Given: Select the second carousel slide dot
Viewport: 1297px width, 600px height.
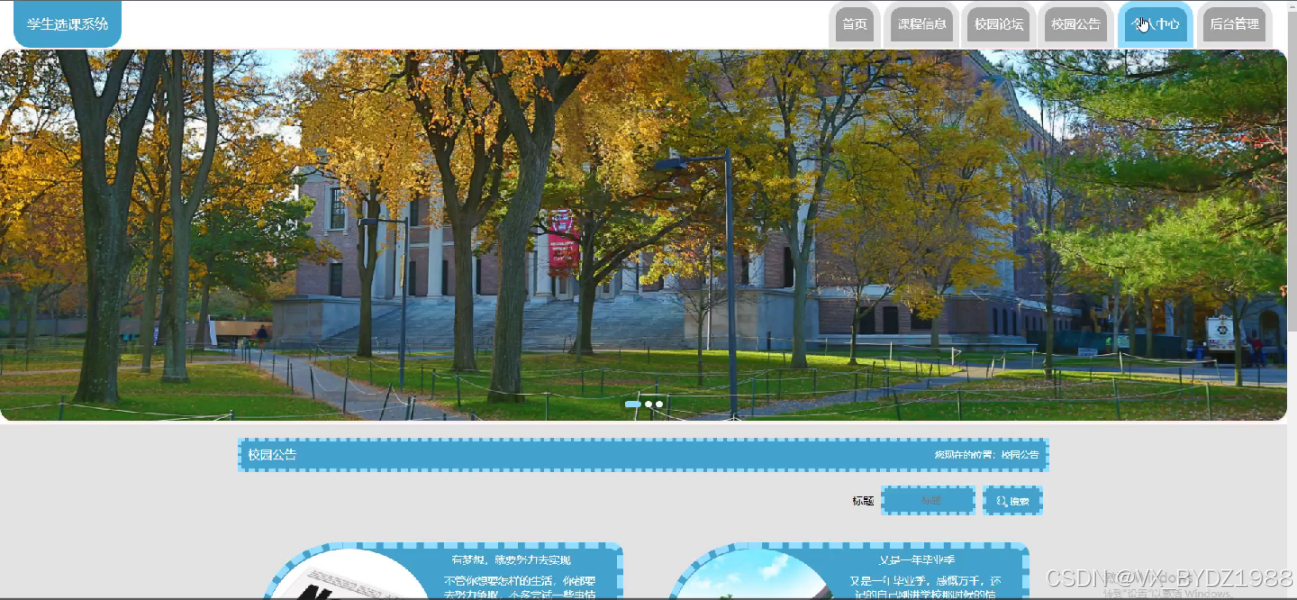Looking at the screenshot, I should tap(648, 404).
